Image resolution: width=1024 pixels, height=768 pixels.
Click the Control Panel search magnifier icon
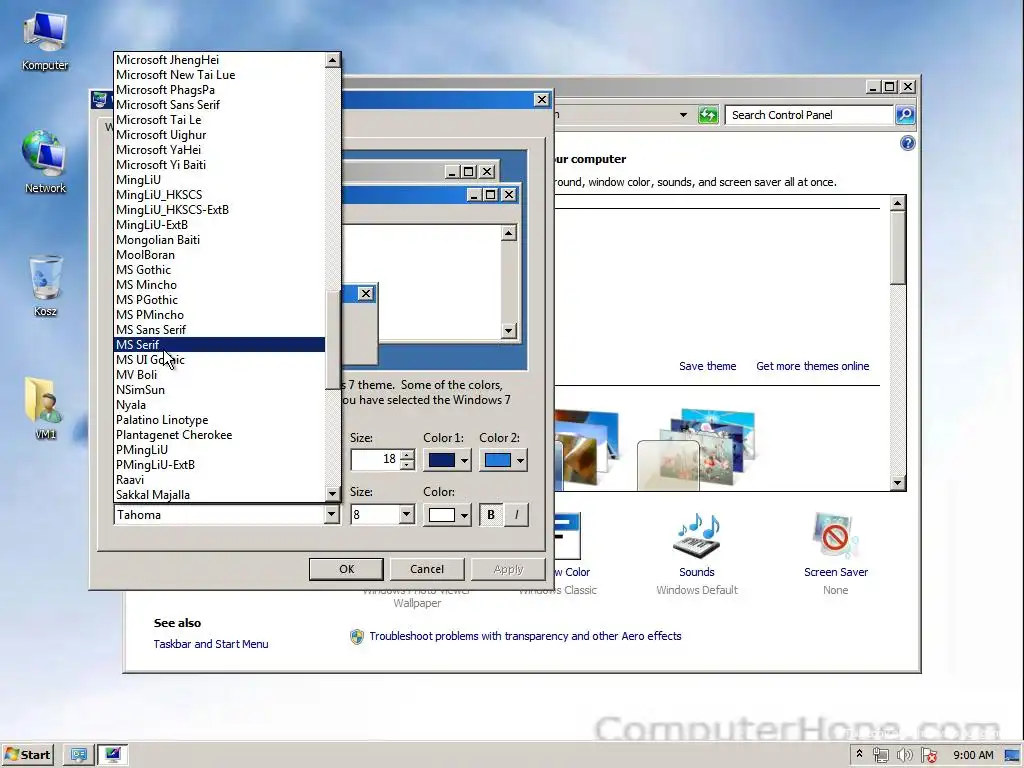[905, 115]
